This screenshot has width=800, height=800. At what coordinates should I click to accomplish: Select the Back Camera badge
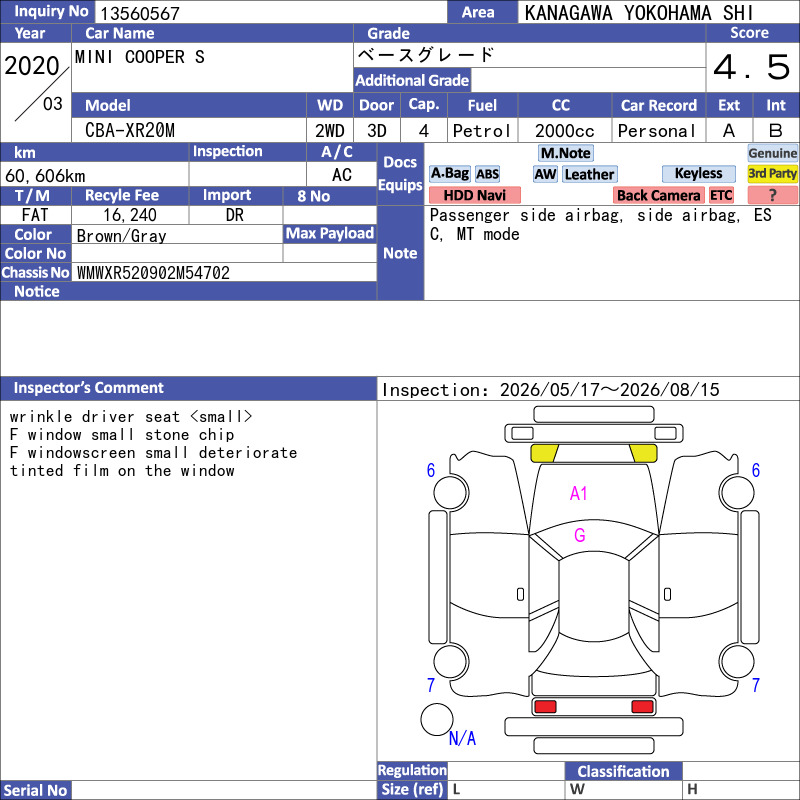tap(658, 195)
